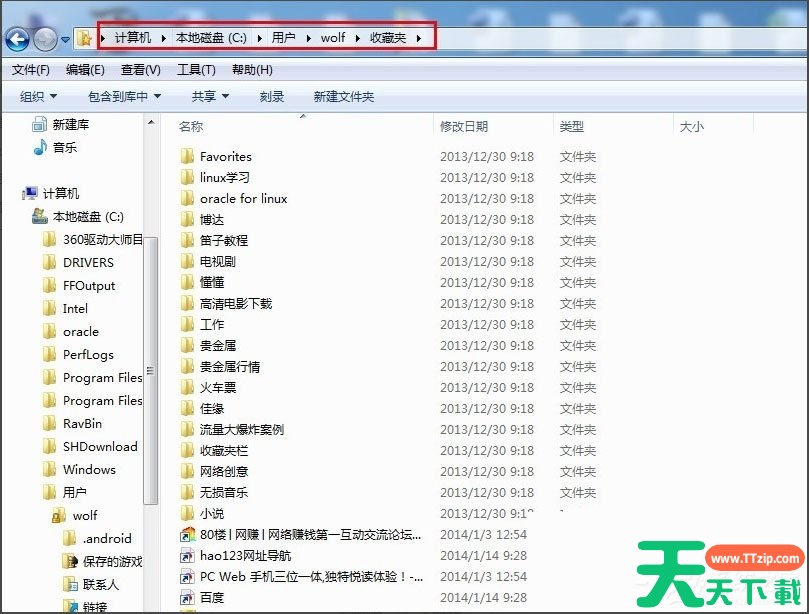The width and height of the screenshot is (809, 614).
Task: Click the PC Web 手机三位一体 shortcut icon
Action: click(x=187, y=576)
